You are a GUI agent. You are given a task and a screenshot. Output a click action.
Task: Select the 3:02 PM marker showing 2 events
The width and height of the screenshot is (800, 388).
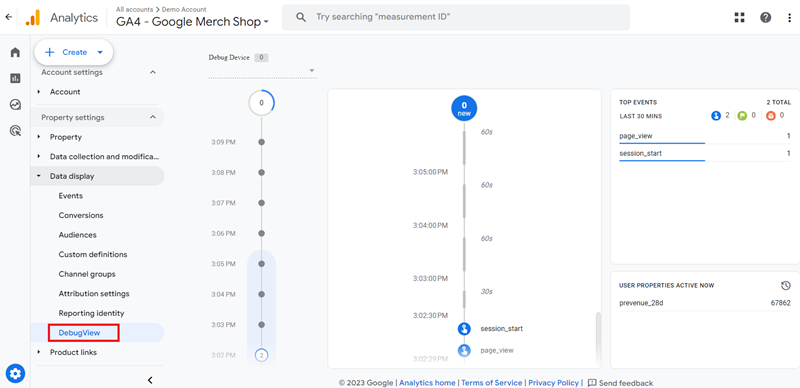coord(261,355)
